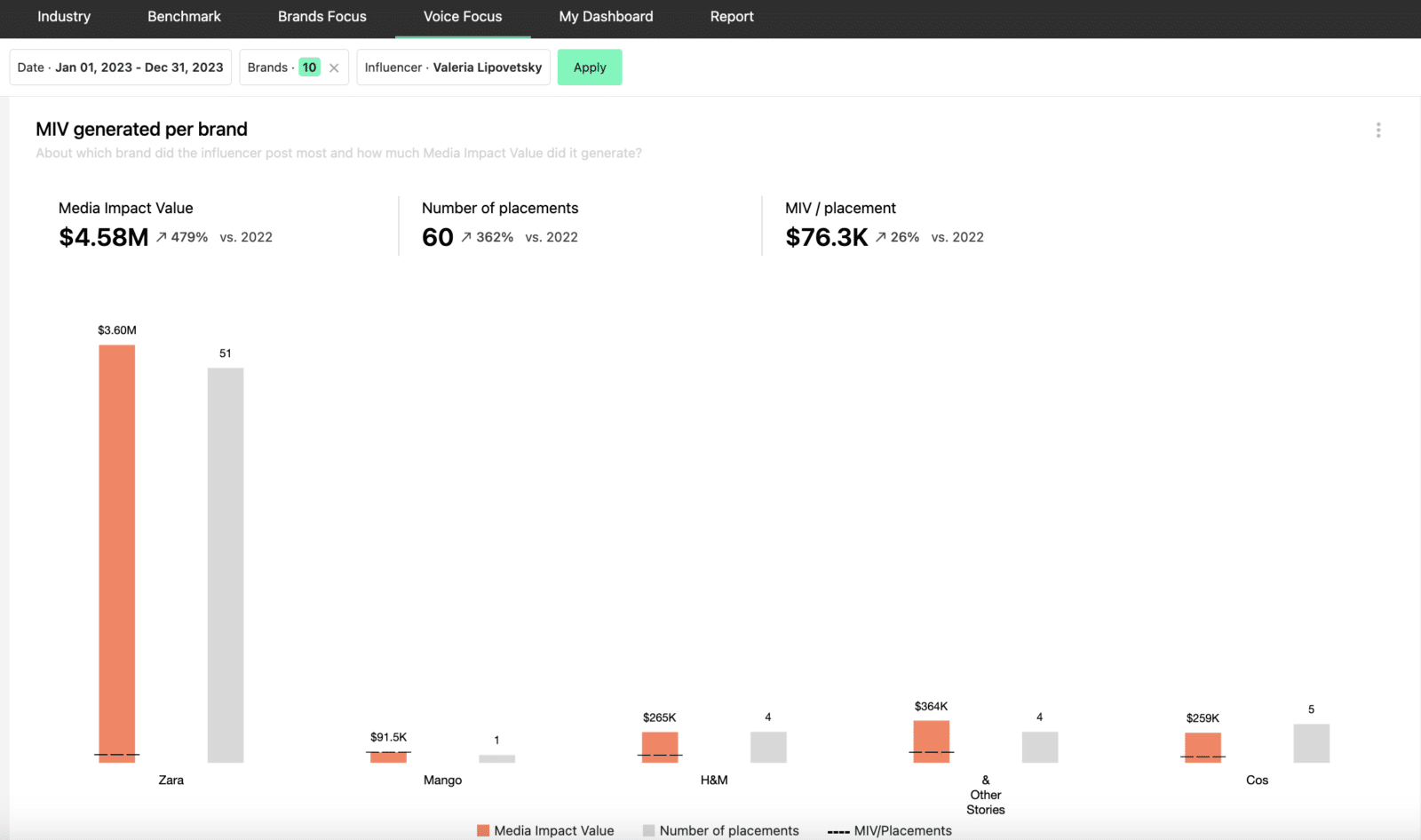Click the 26% increase arrow indicator

point(881,237)
